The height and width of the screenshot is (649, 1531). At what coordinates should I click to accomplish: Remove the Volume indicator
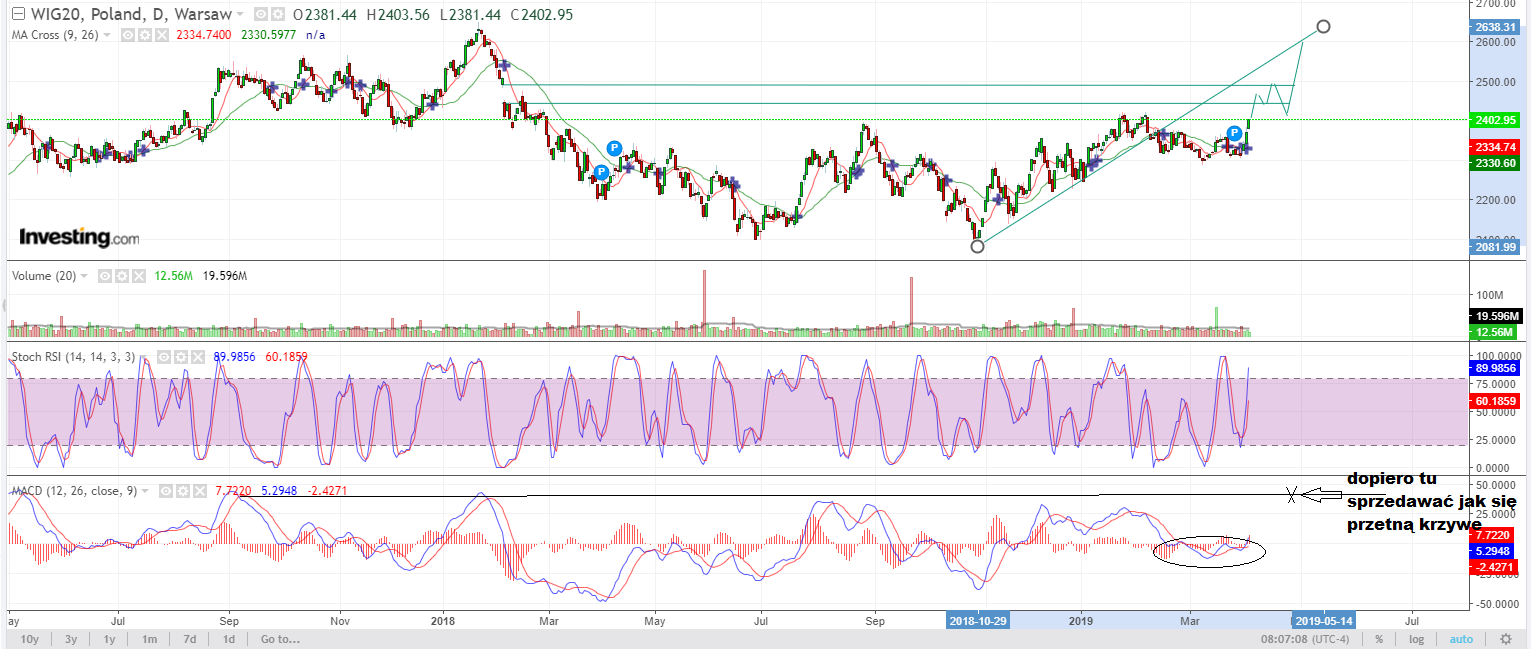(x=136, y=276)
